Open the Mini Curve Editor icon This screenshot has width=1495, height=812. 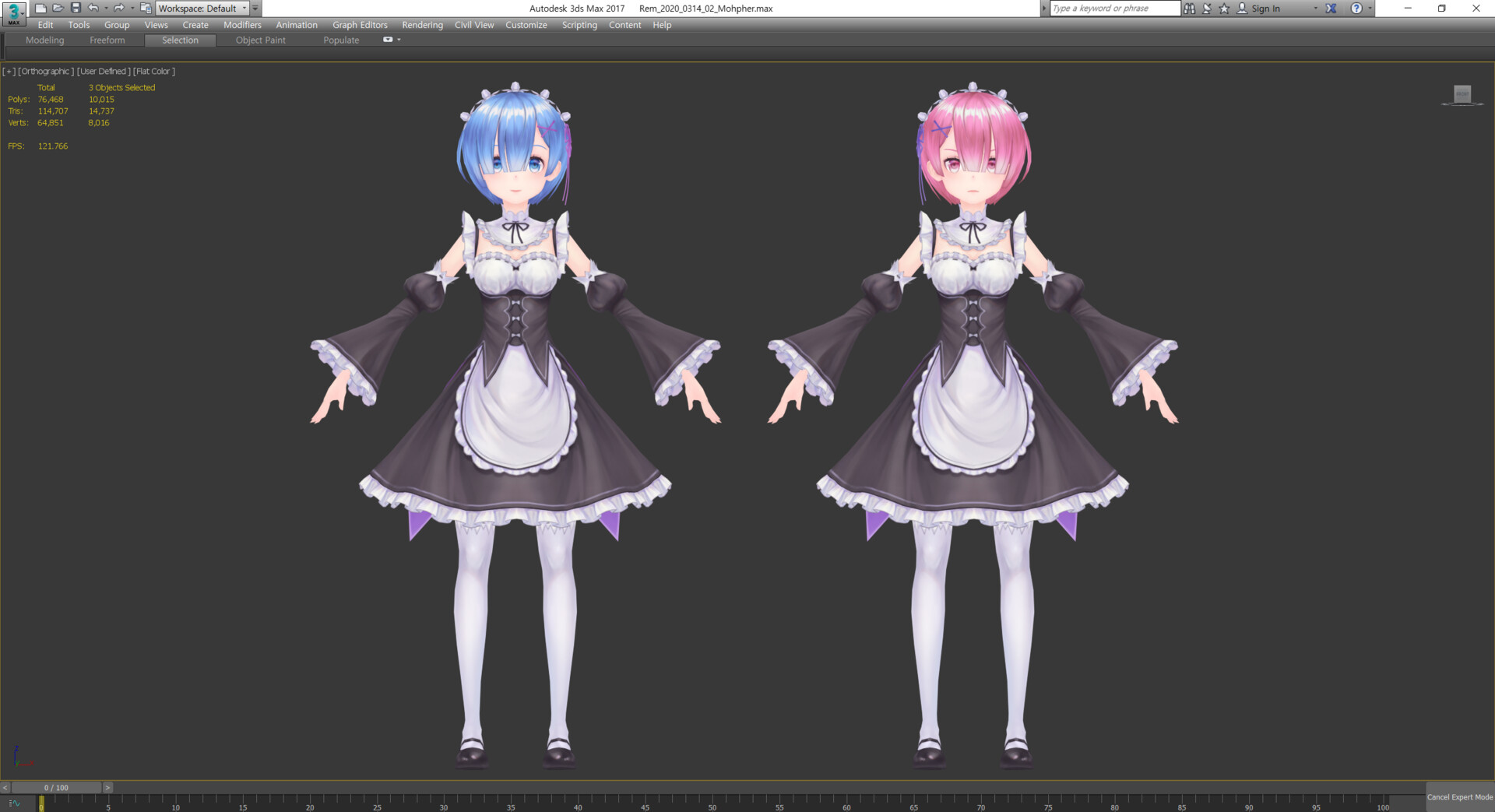[x=14, y=803]
